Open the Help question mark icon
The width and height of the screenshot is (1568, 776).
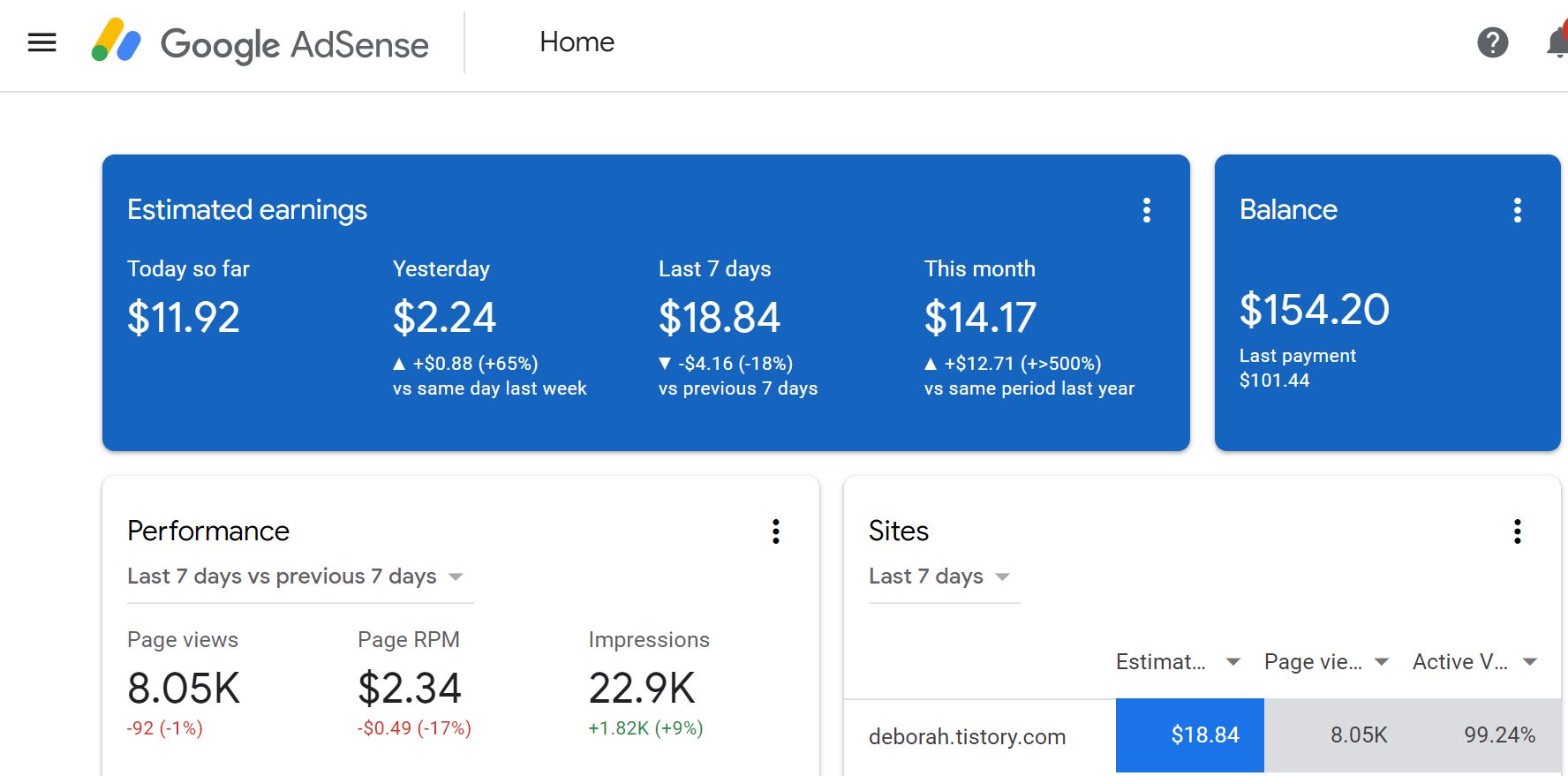[1493, 42]
